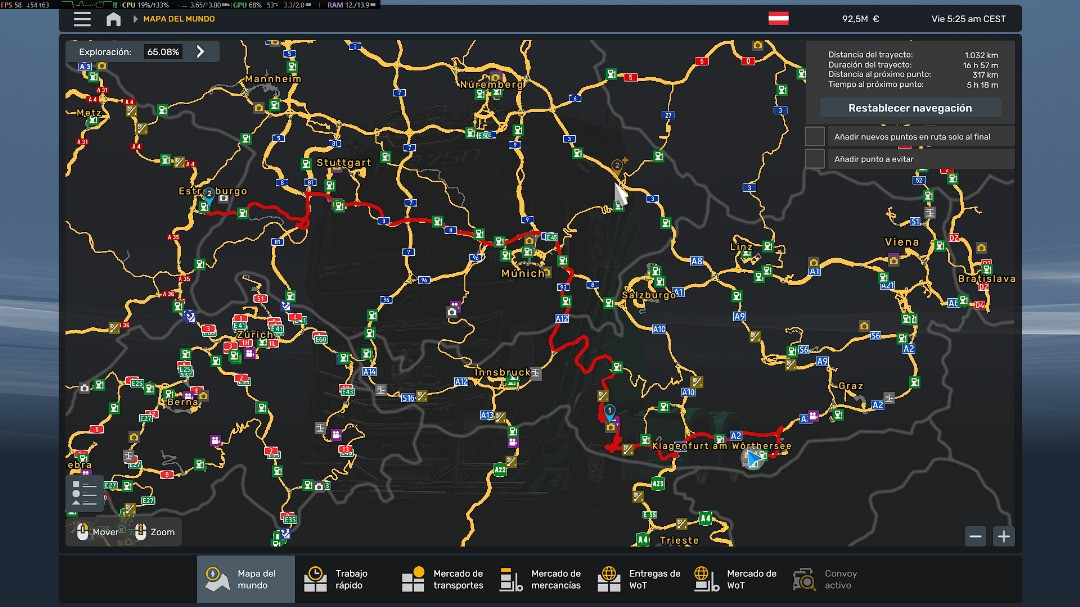Click the Viena city label
This screenshot has width=1080, height=607.
[902, 242]
